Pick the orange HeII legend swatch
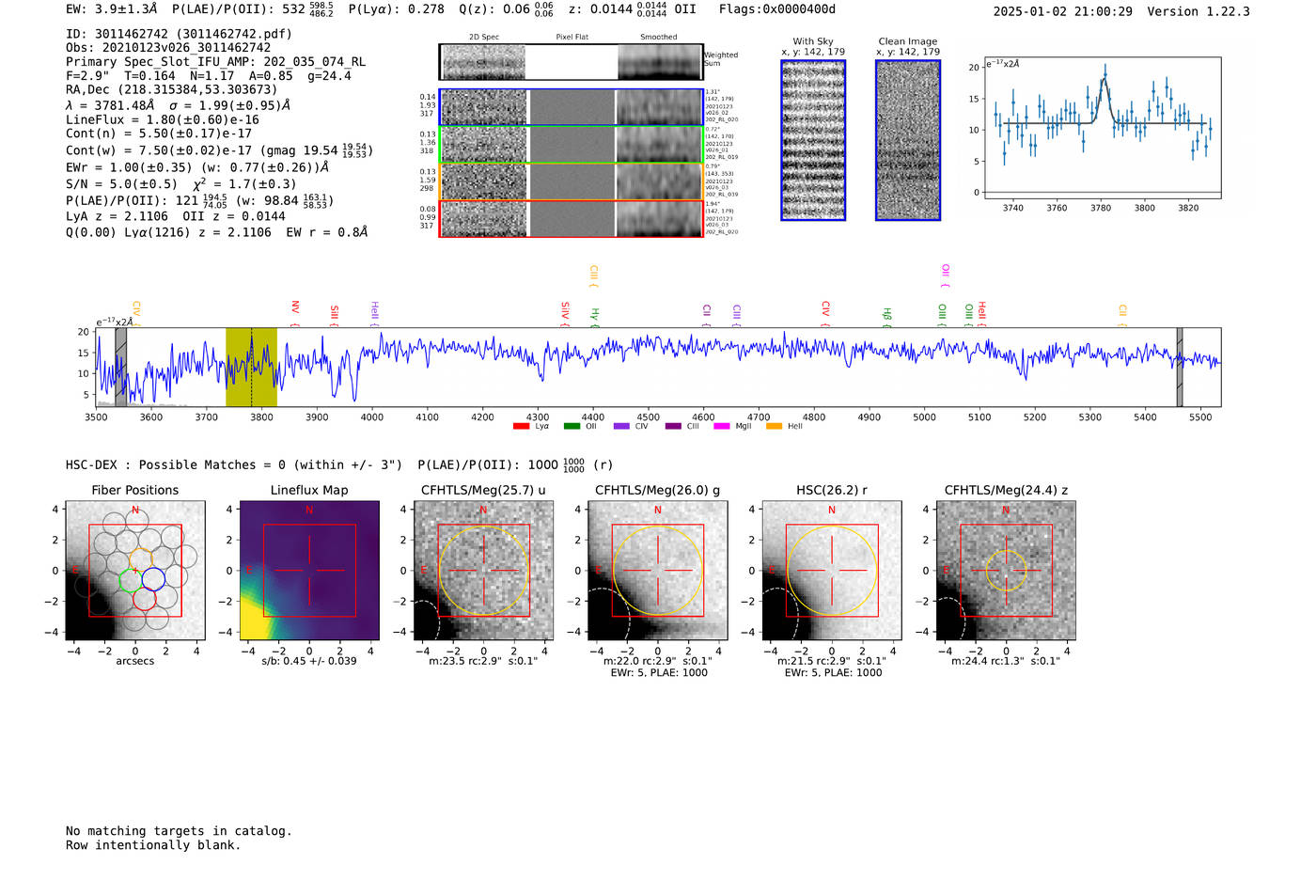 (775, 427)
